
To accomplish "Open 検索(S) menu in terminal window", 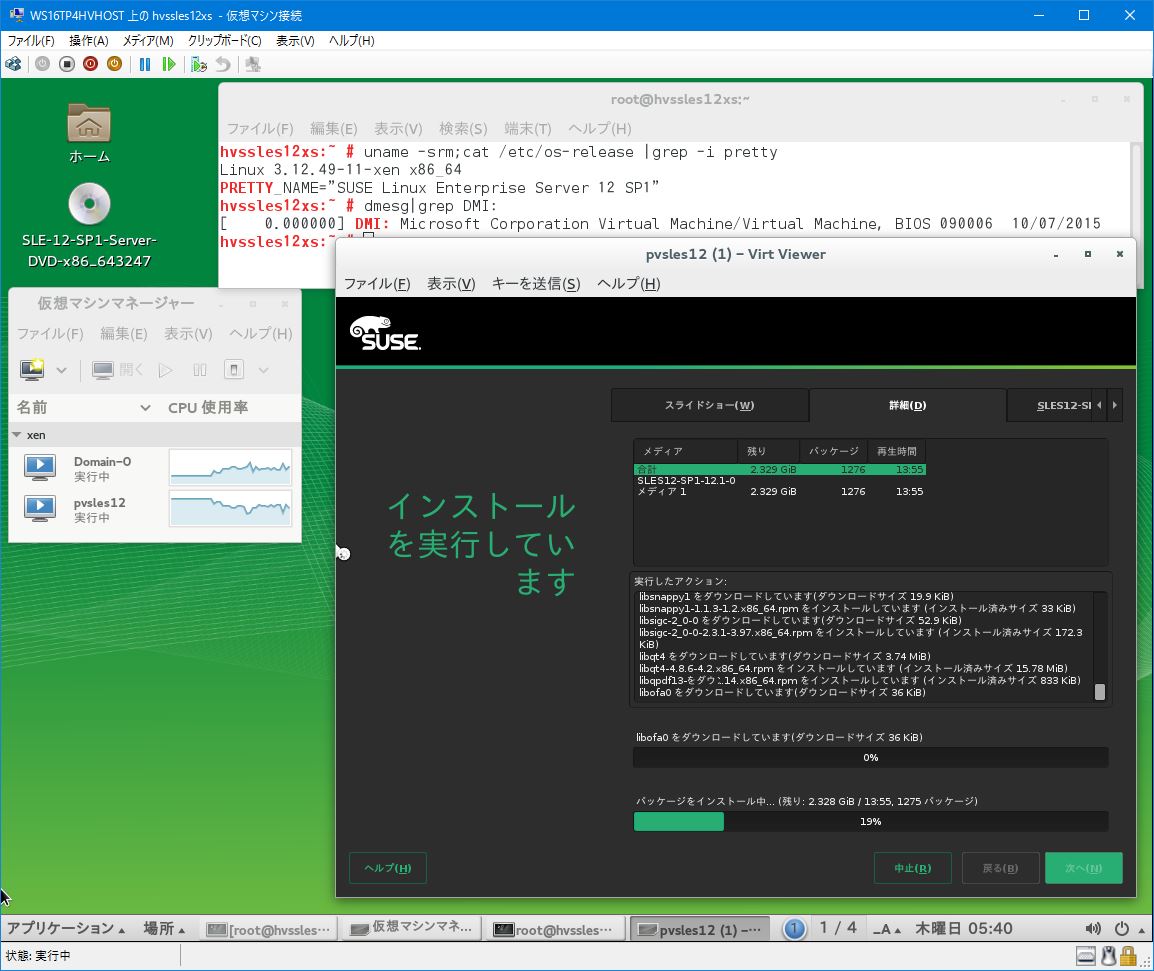I will [x=463, y=129].
